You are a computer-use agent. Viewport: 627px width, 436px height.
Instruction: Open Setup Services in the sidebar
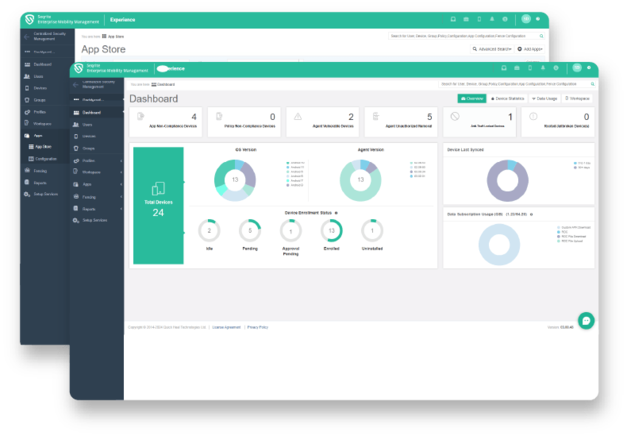[95, 220]
